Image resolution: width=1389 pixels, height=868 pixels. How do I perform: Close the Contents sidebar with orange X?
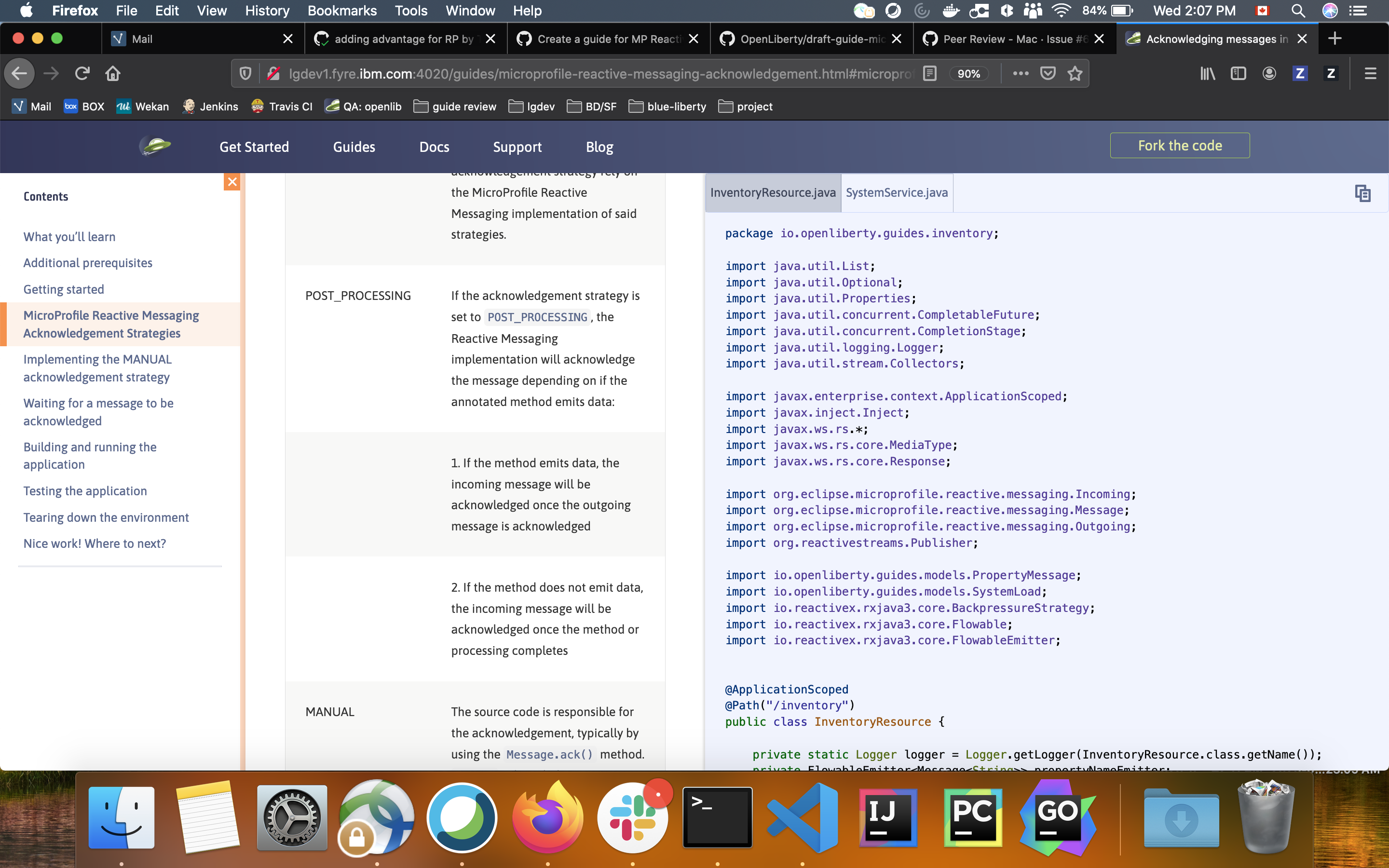[x=232, y=182]
